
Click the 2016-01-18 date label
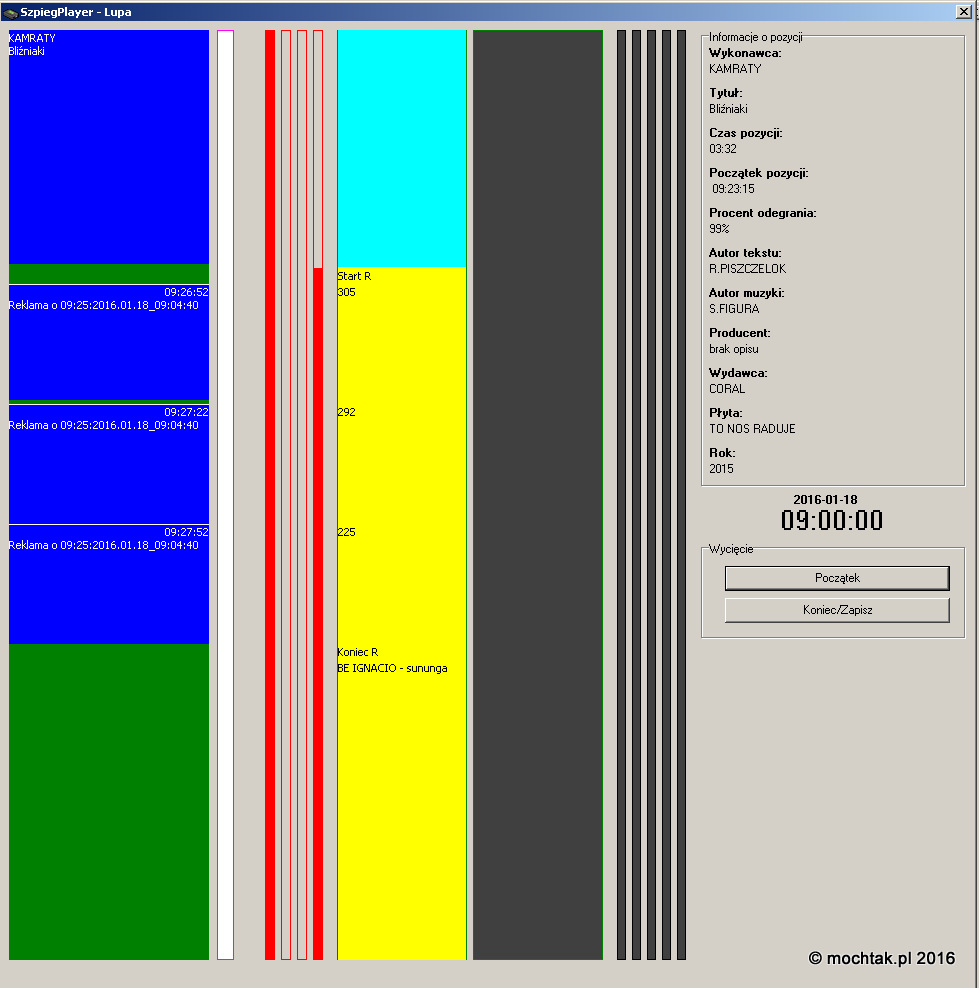tap(825, 500)
